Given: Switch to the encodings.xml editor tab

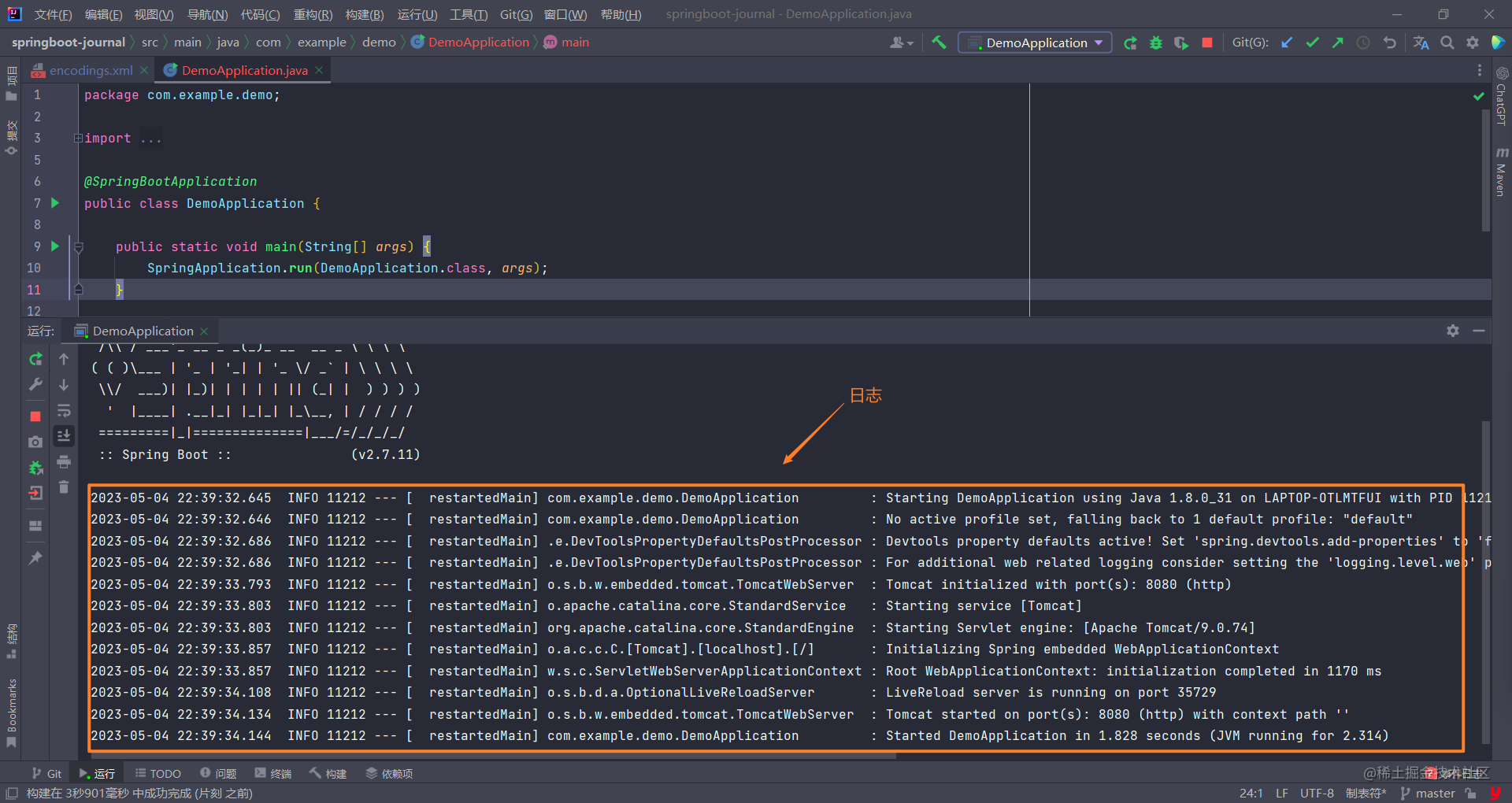Looking at the screenshot, I should 91,70.
